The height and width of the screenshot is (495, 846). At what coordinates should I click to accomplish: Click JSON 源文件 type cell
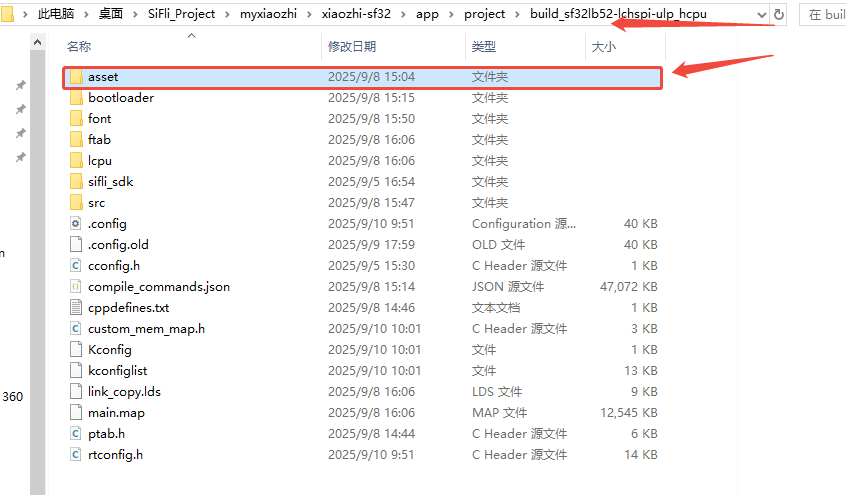(x=508, y=287)
